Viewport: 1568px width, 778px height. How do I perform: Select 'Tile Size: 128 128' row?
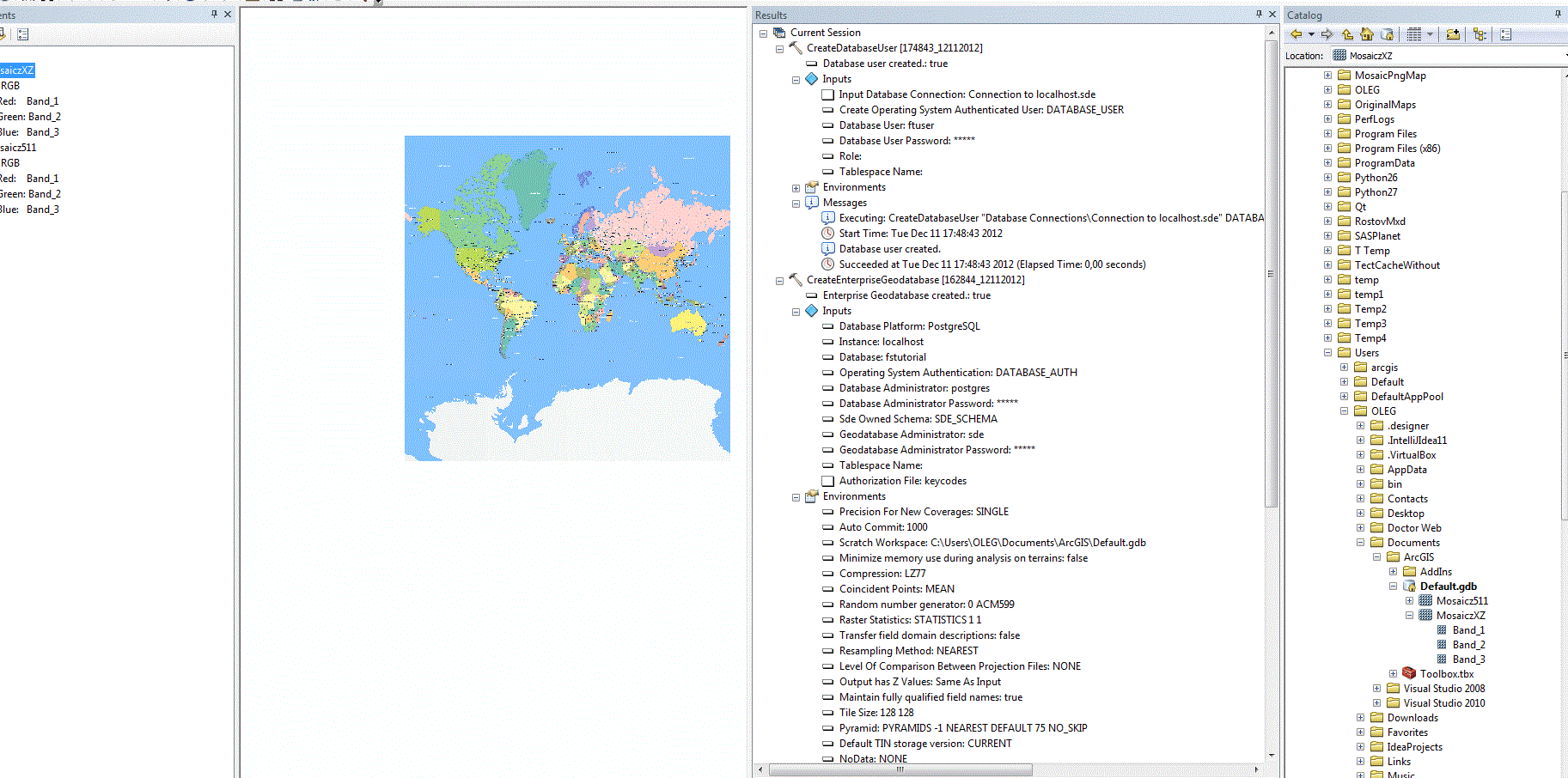[876, 713]
